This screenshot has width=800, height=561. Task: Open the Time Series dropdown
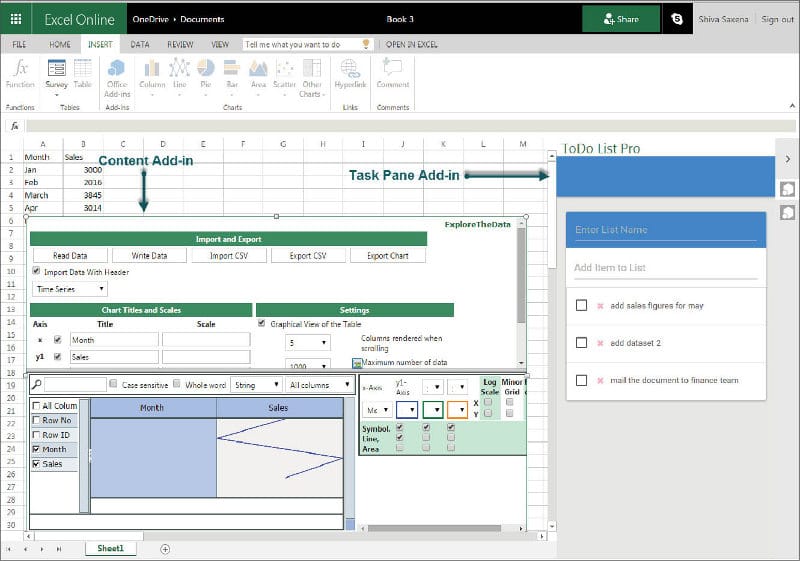(70, 289)
